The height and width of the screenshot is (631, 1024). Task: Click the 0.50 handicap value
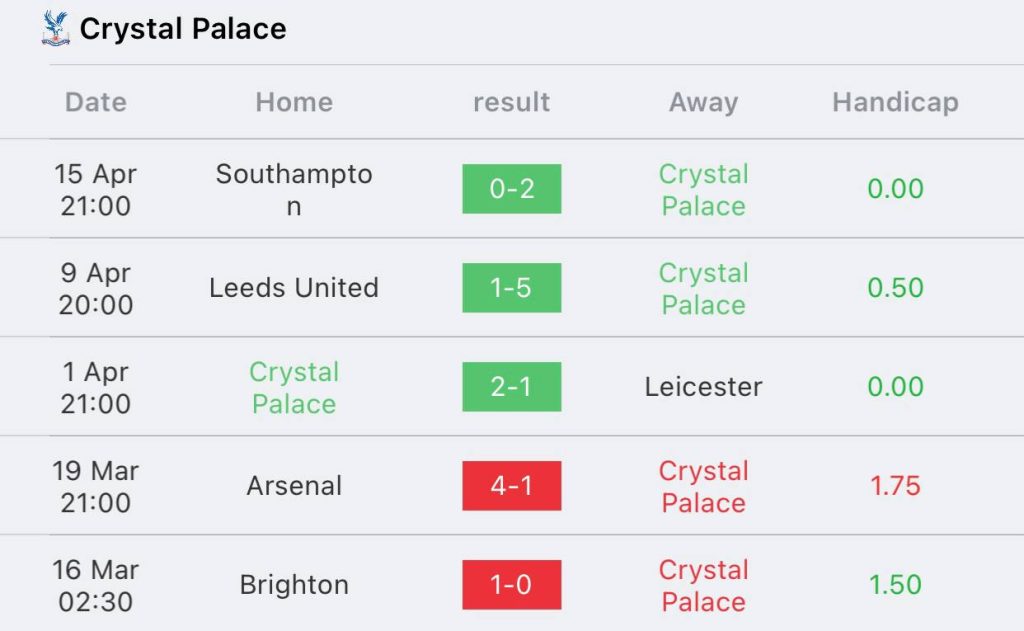coord(895,288)
